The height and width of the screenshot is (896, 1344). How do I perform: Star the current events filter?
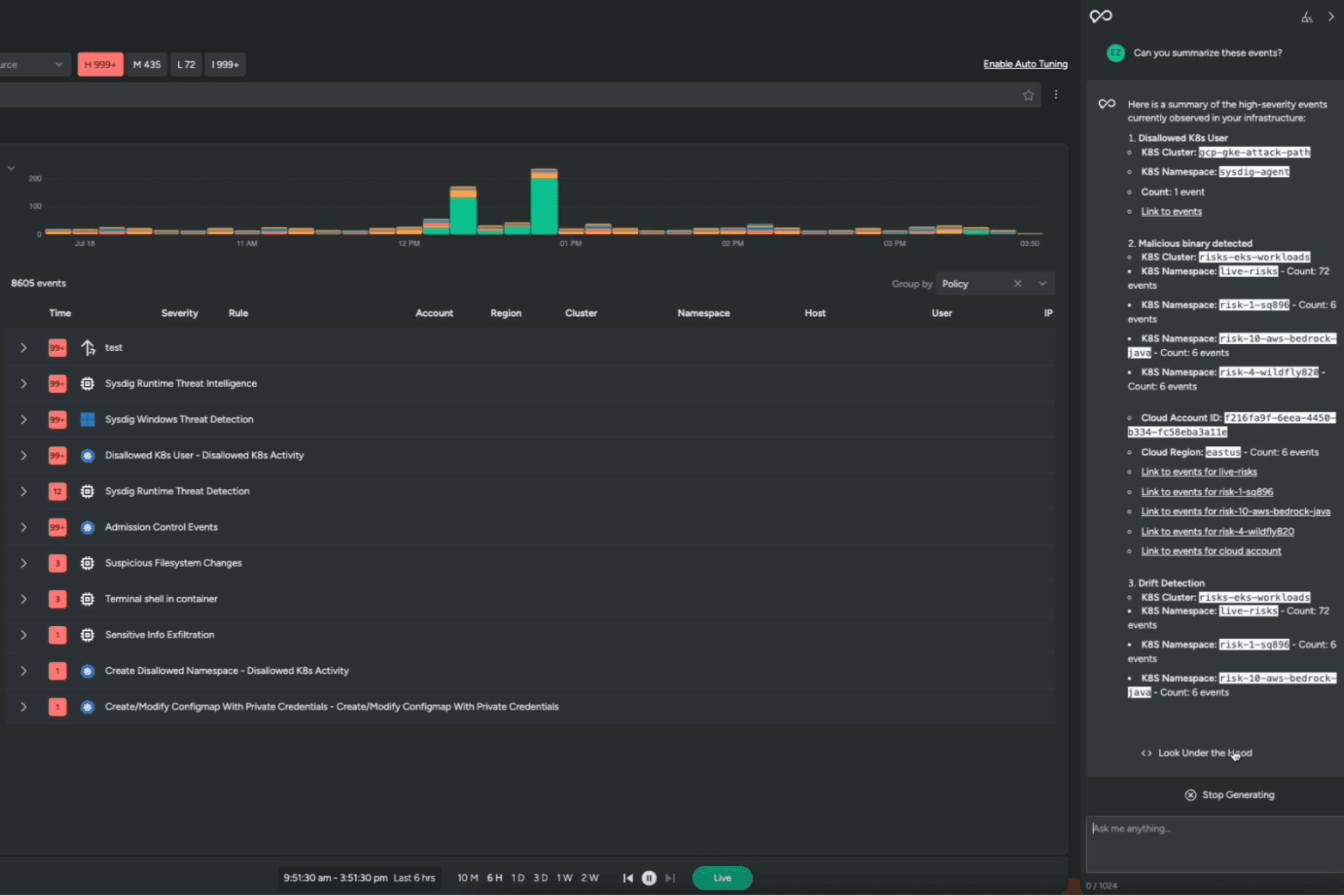click(1028, 95)
